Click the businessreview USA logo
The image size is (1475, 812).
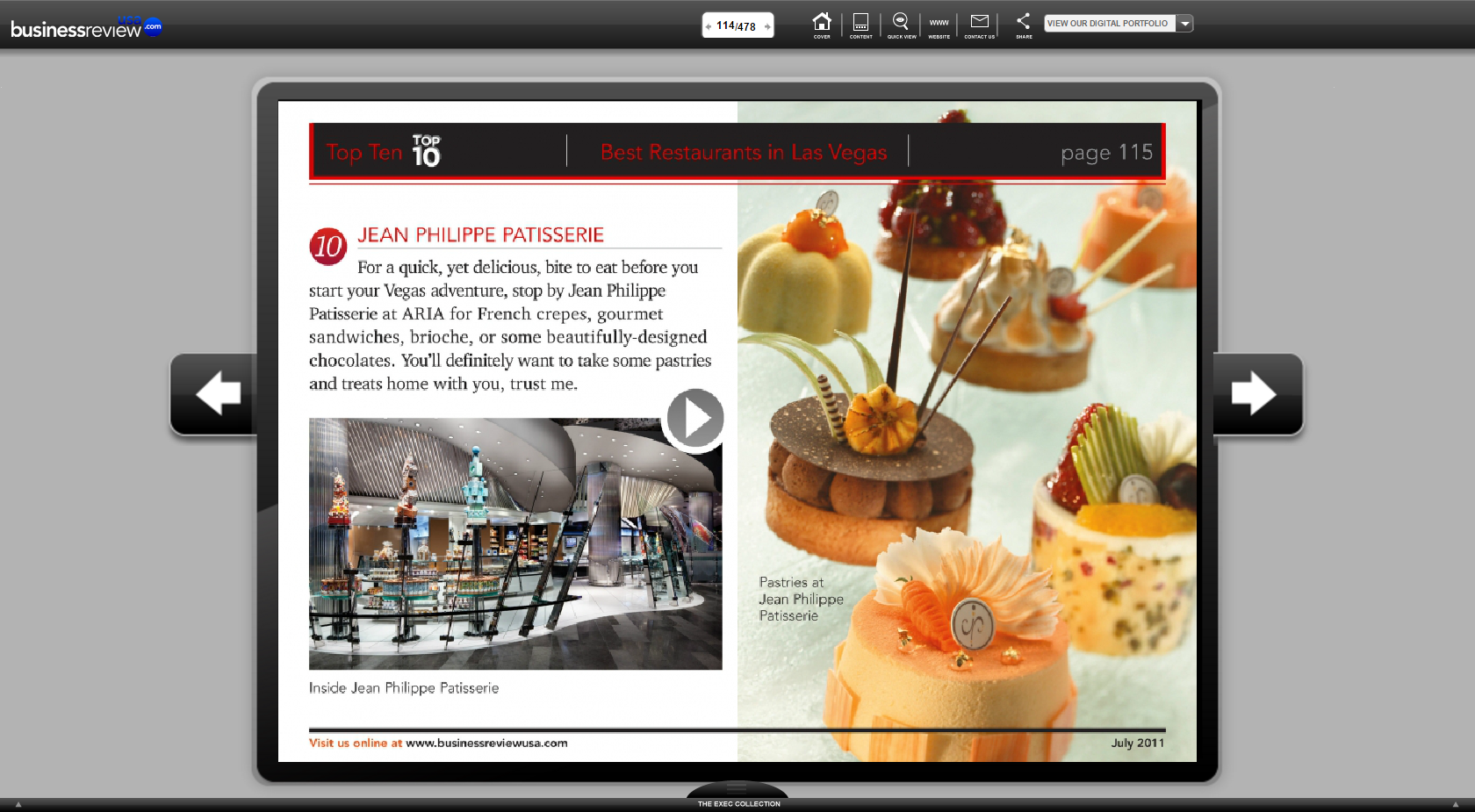(x=85, y=27)
